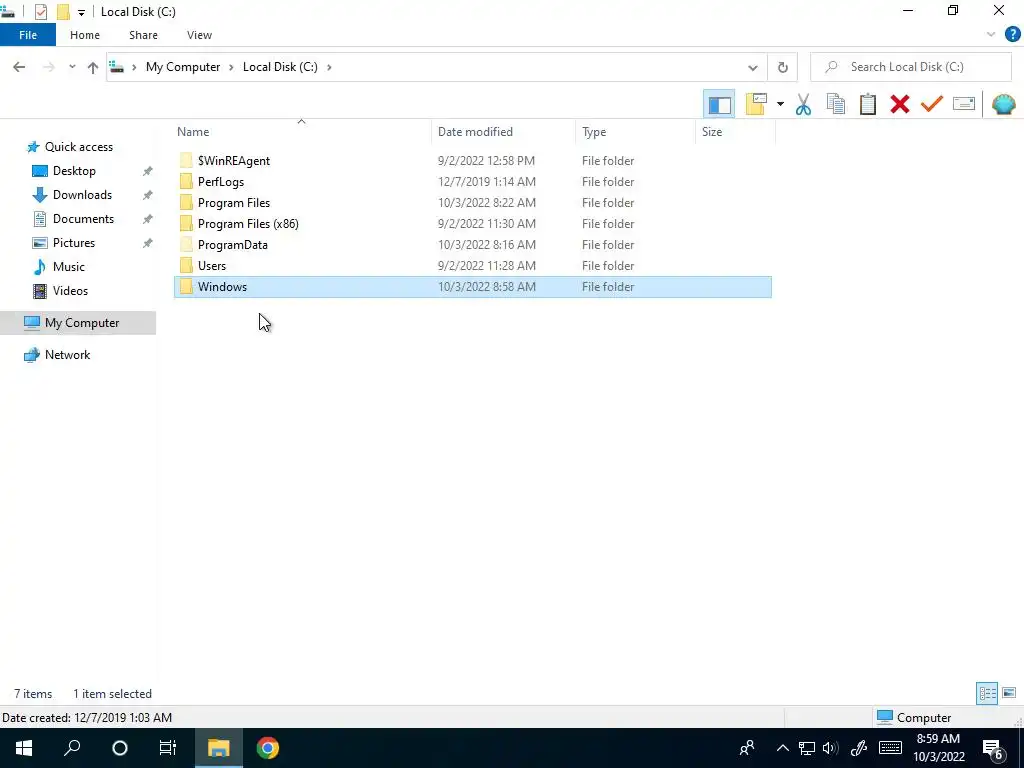
Task: Open the Quick Access Toolbar customize dropdown
Action: click(x=81, y=12)
